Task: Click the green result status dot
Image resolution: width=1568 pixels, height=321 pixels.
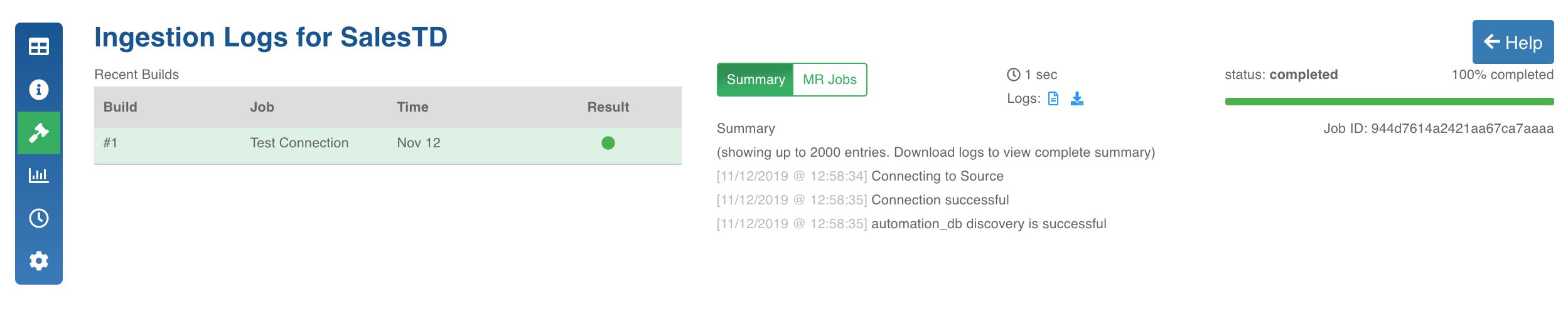Action: (608, 143)
